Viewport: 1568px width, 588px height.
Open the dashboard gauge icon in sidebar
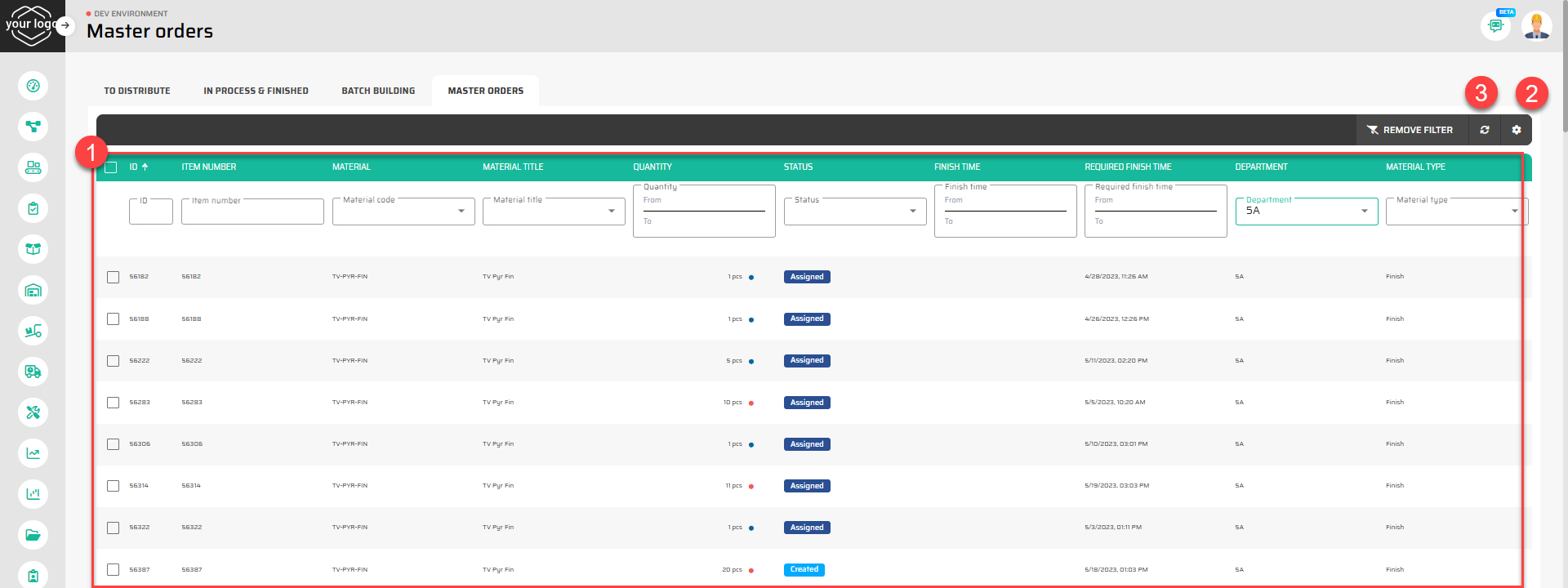tap(33, 86)
